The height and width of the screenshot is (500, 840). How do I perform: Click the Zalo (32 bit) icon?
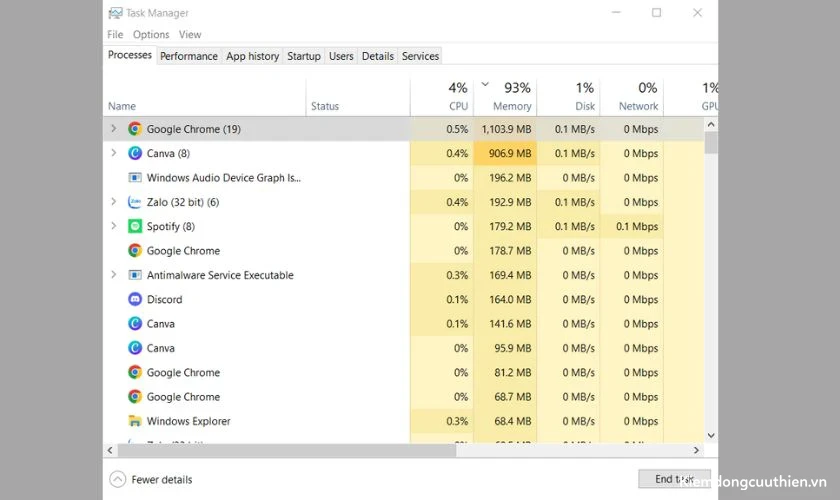pos(135,202)
